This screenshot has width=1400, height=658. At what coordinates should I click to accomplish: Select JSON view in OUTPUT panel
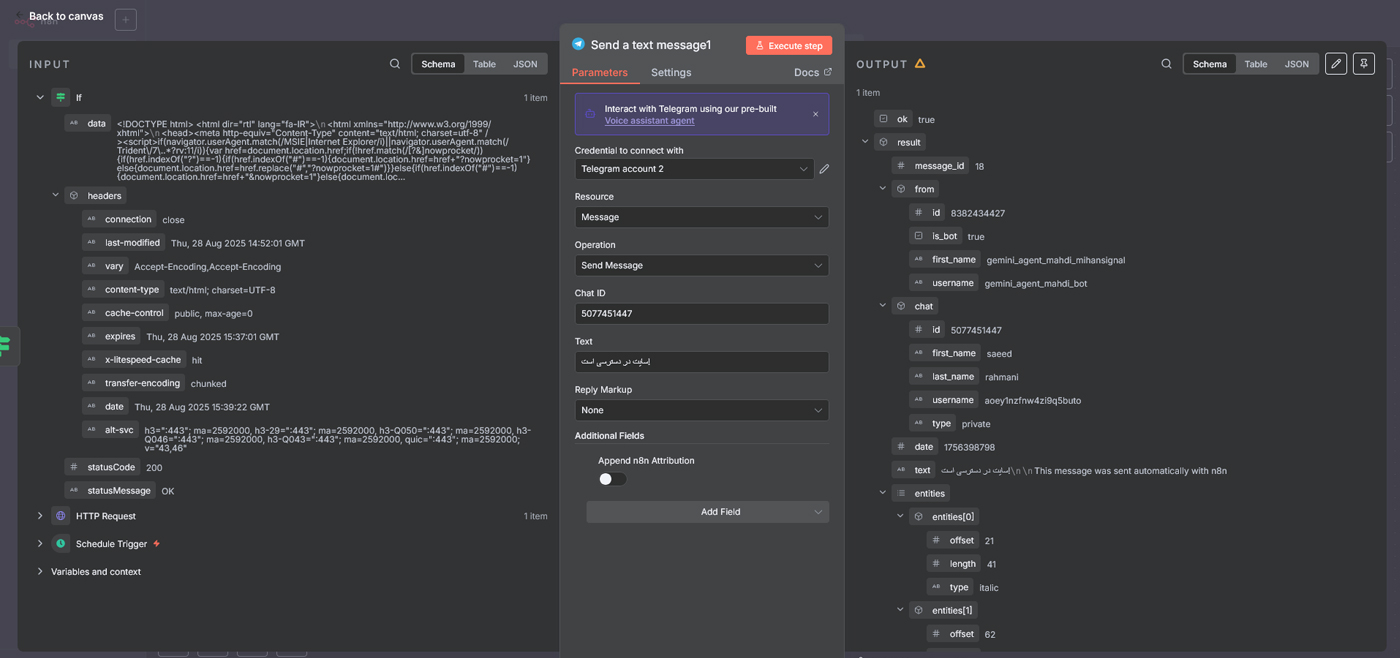tap(1296, 64)
